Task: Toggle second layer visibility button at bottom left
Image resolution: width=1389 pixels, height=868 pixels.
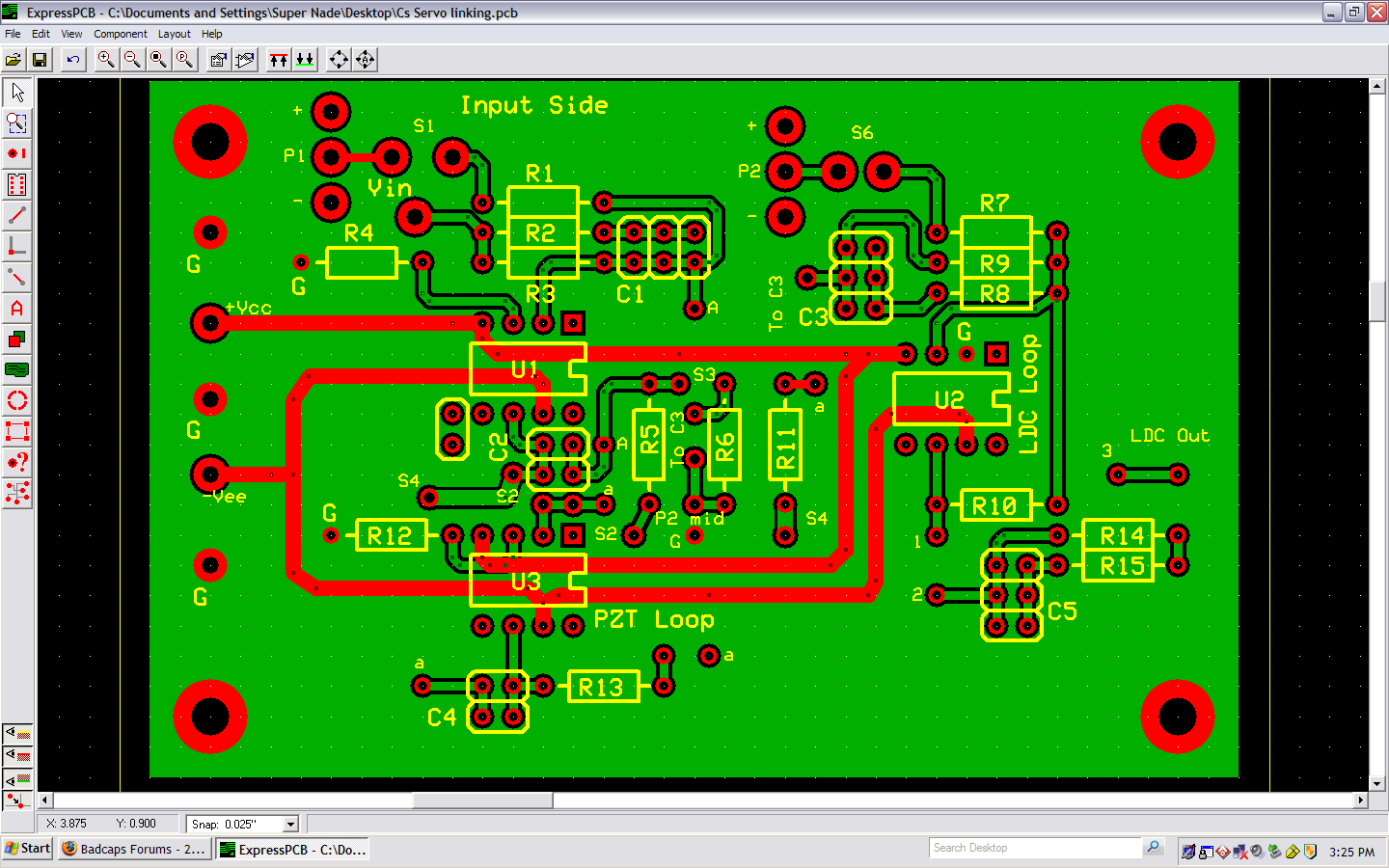Action: click(x=17, y=756)
